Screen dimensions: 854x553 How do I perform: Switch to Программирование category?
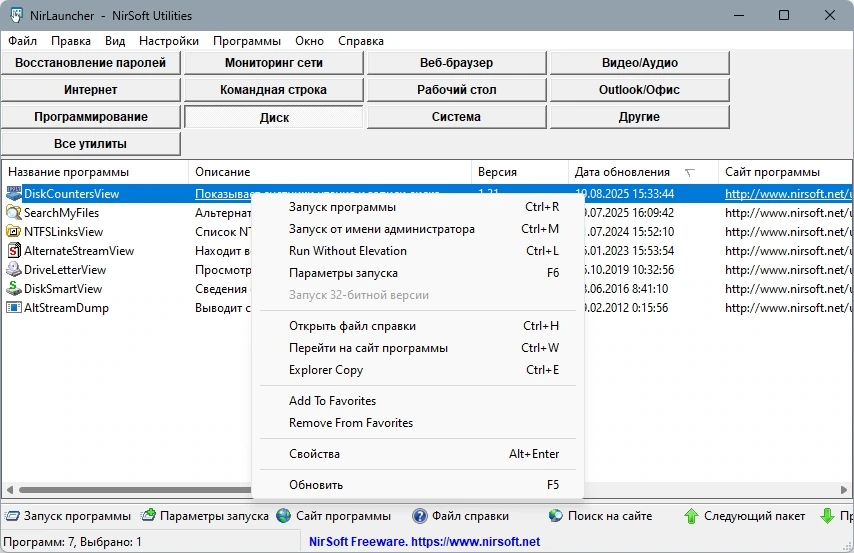[x=90, y=117]
